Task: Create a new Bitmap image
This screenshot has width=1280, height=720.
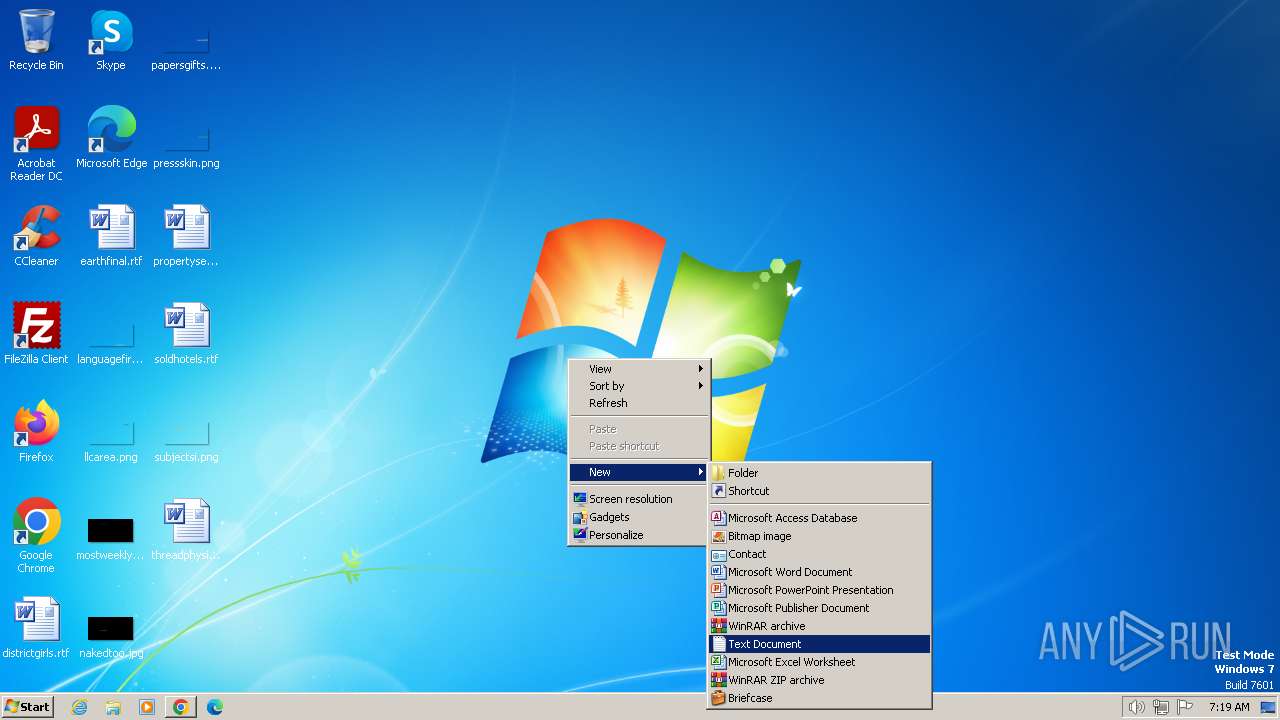Action: click(x=819, y=536)
